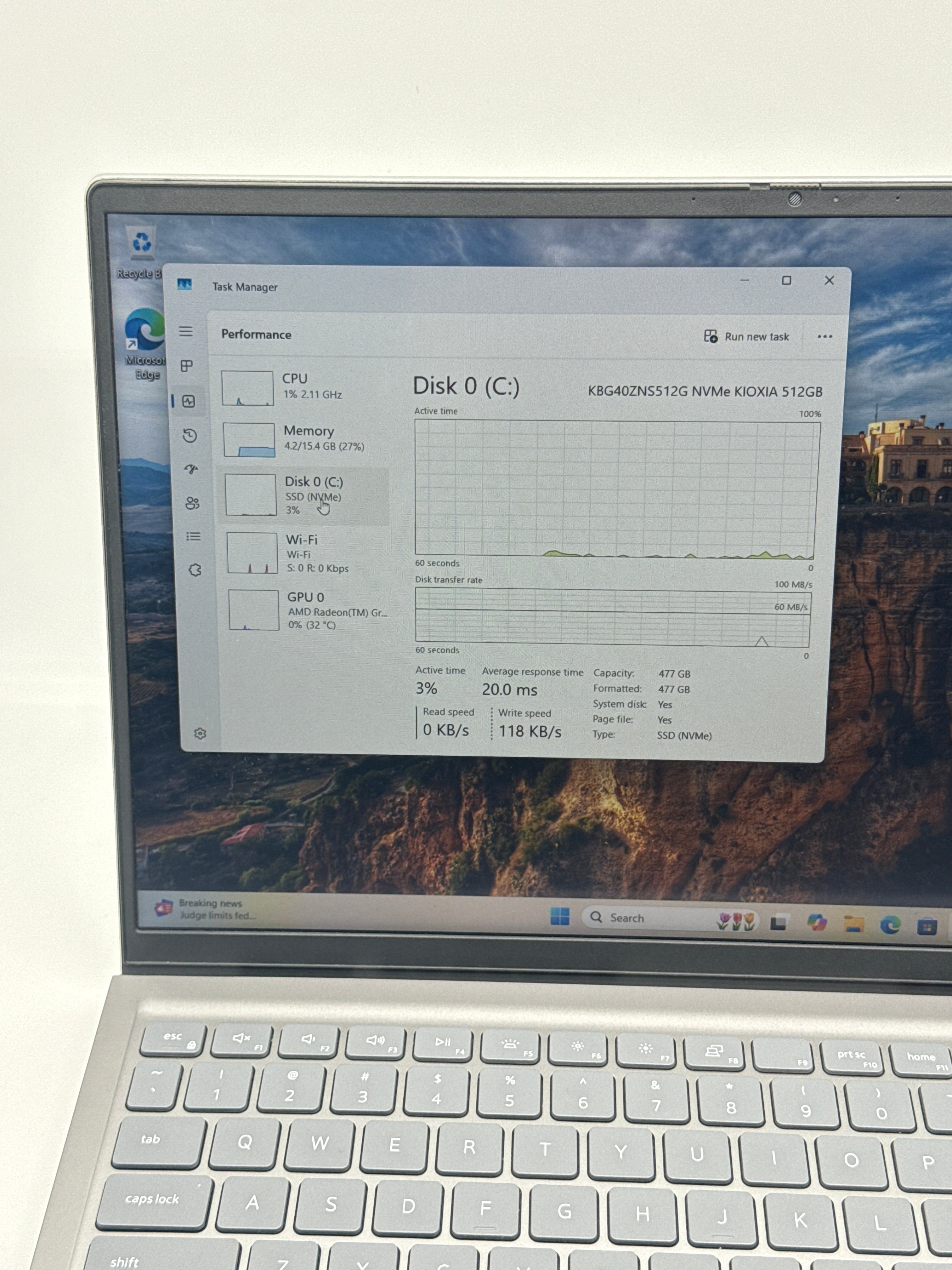Open the App history icon in sidebar

(x=190, y=436)
